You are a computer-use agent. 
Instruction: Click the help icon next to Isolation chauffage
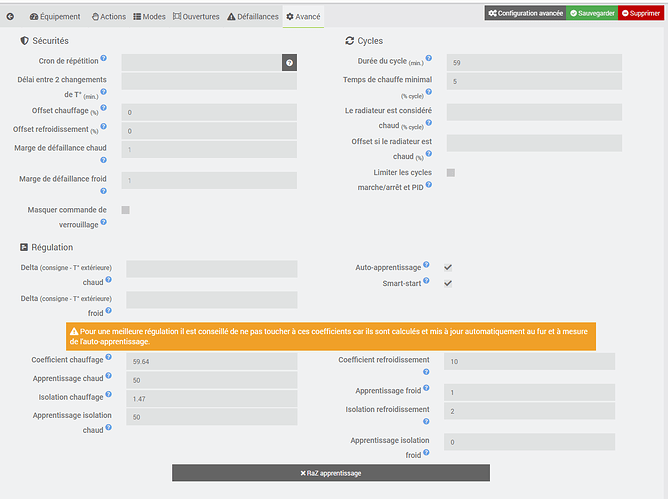pyautogui.click(x=109, y=395)
